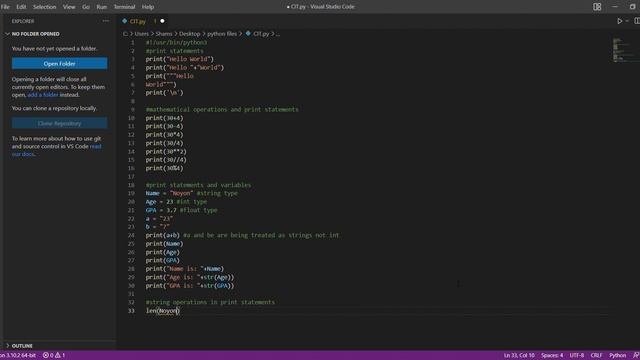Click line number 33 in the gutter
640x360 pixels.
(131, 311)
